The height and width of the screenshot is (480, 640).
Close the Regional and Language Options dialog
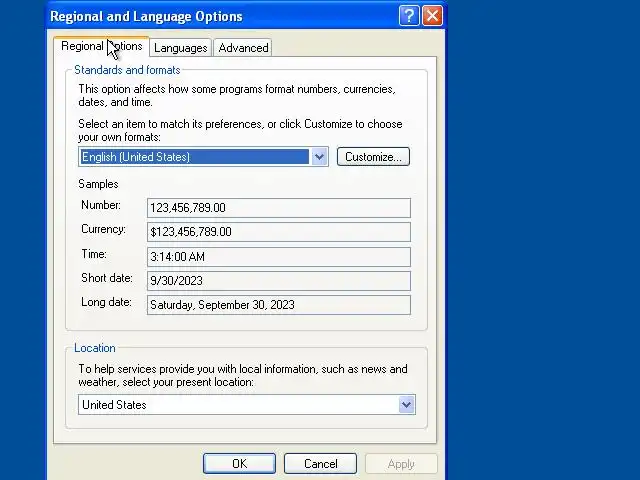coord(432,16)
